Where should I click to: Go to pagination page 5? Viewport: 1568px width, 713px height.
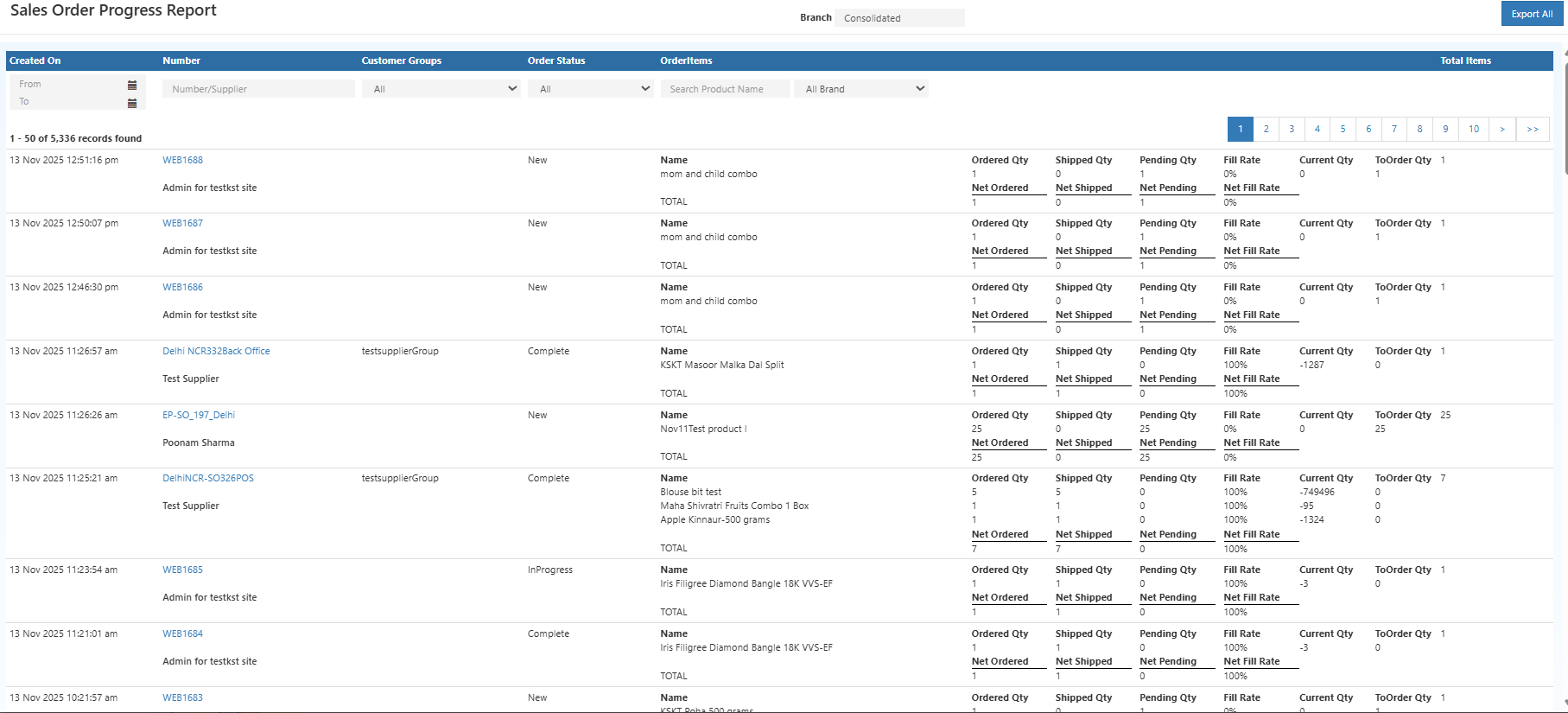pyautogui.click(x=1343, y=129)
